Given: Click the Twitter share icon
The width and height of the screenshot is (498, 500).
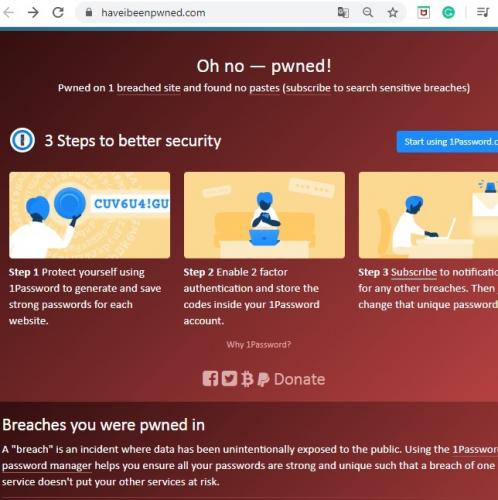Looking at the screenshot, I should (229, 379).
